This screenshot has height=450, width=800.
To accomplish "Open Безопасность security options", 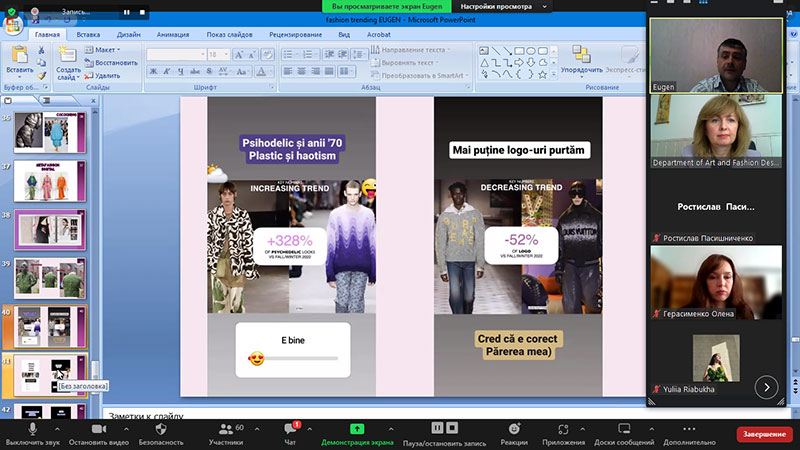I will tap(161, 434).
